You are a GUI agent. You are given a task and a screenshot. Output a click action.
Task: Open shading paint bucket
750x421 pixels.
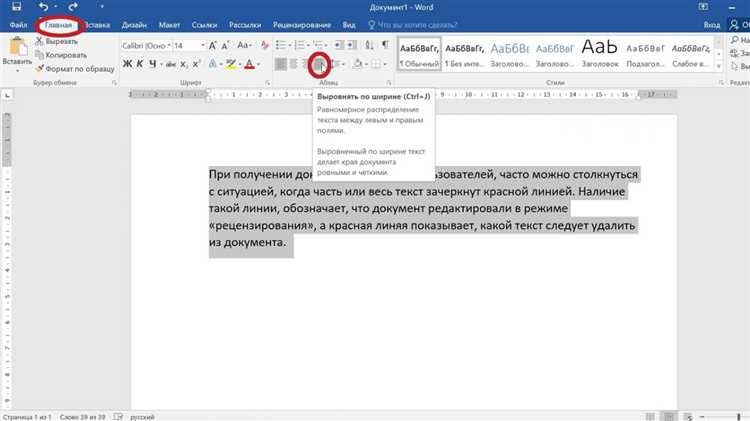357,64
